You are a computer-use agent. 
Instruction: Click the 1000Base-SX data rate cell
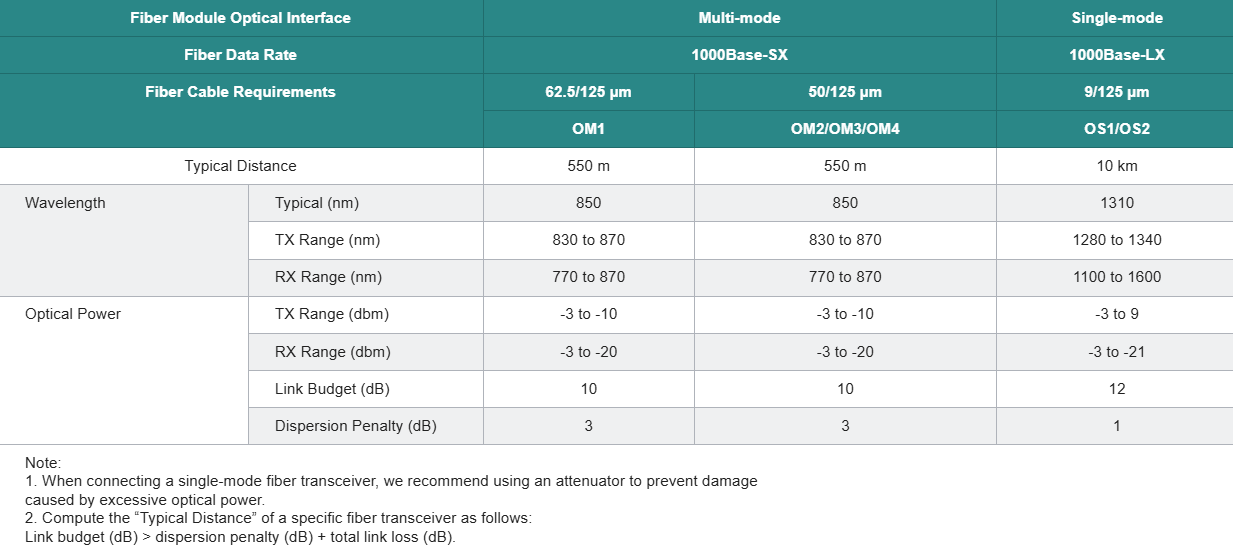point(739,55)
